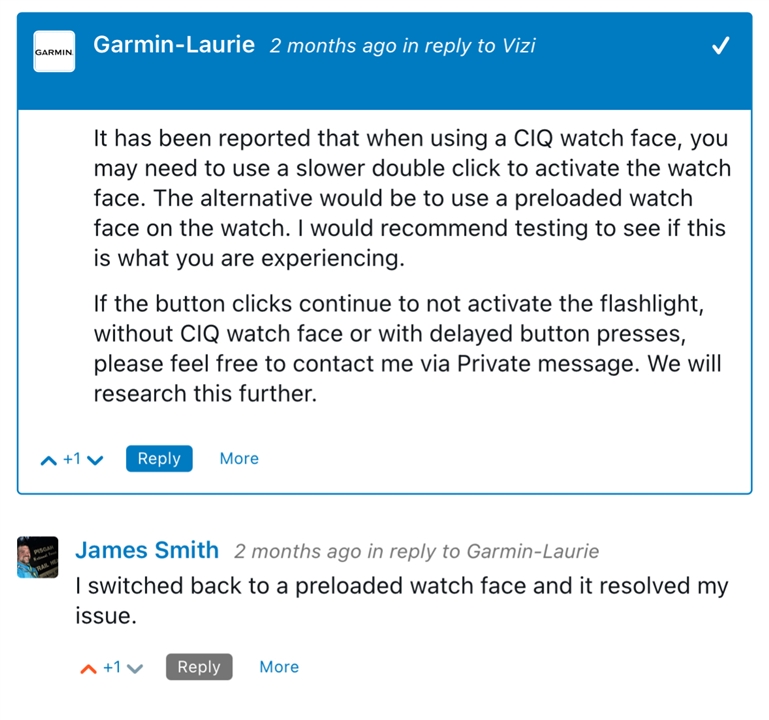Upvote Garmin-Laurie's reply

click(49, 460)
